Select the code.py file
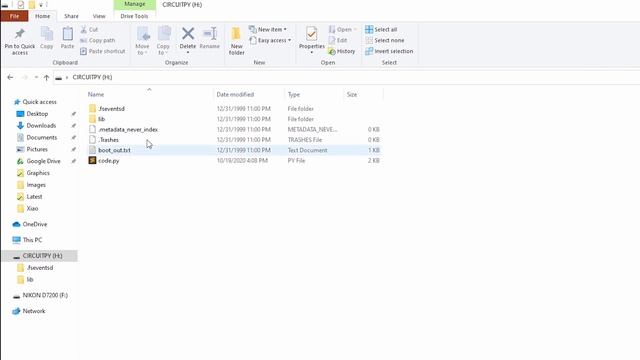Screen dimensions: 640x360 click(109, 161)
